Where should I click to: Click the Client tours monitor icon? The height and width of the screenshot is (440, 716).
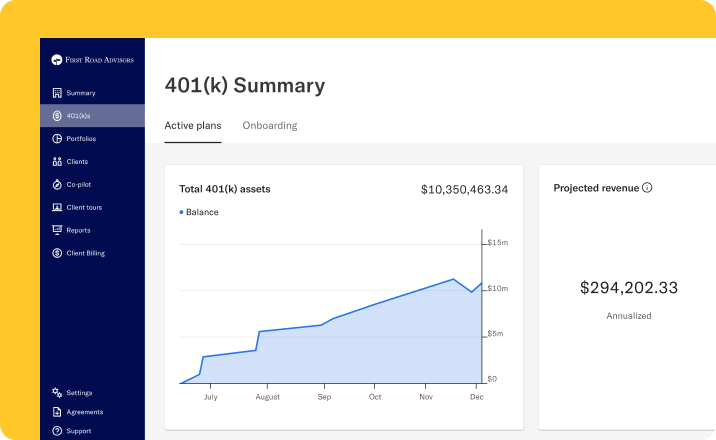pyautogui.click(x=57, y=208)
